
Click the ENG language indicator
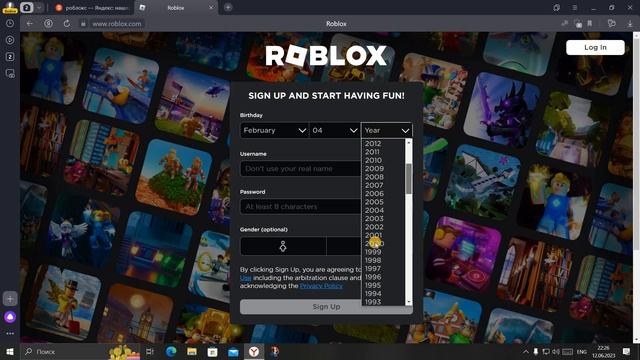pos(582,351)
